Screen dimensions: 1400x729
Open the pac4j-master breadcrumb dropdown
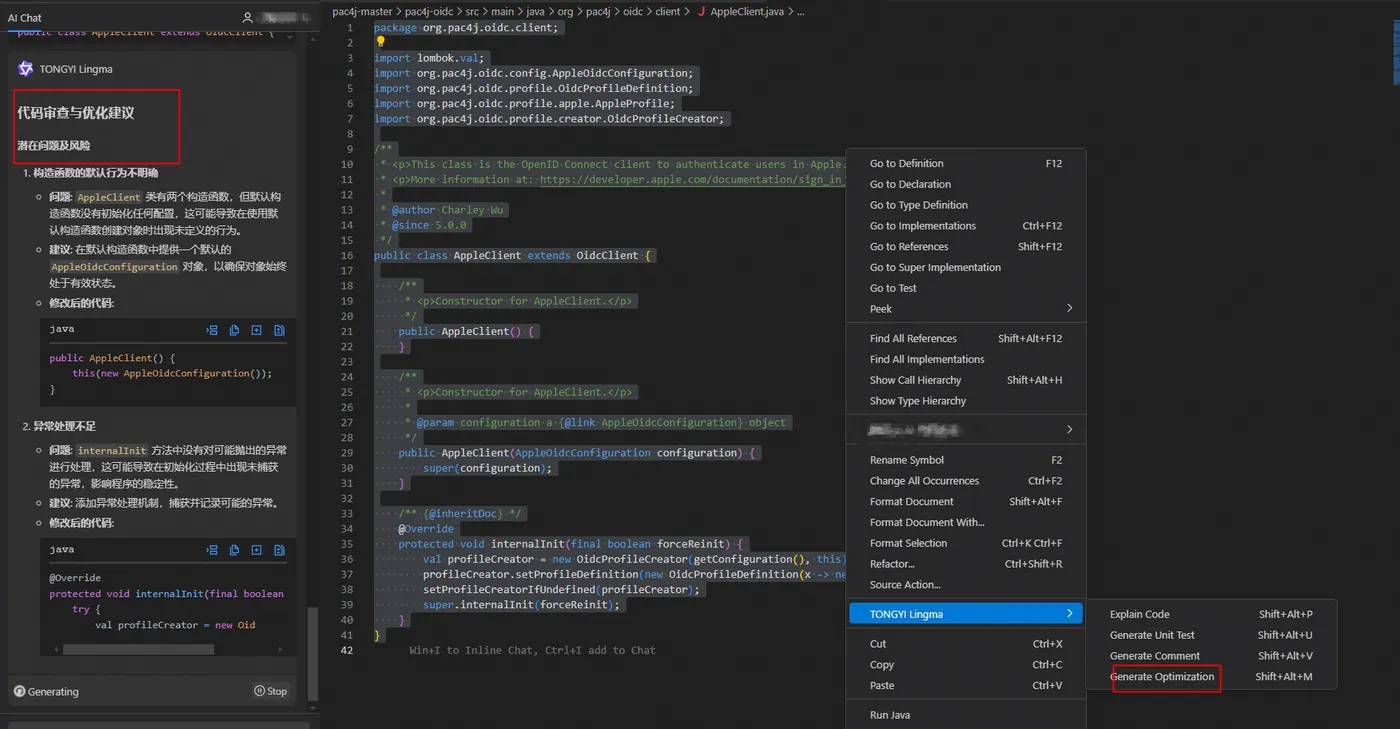[x=362, y=12]
